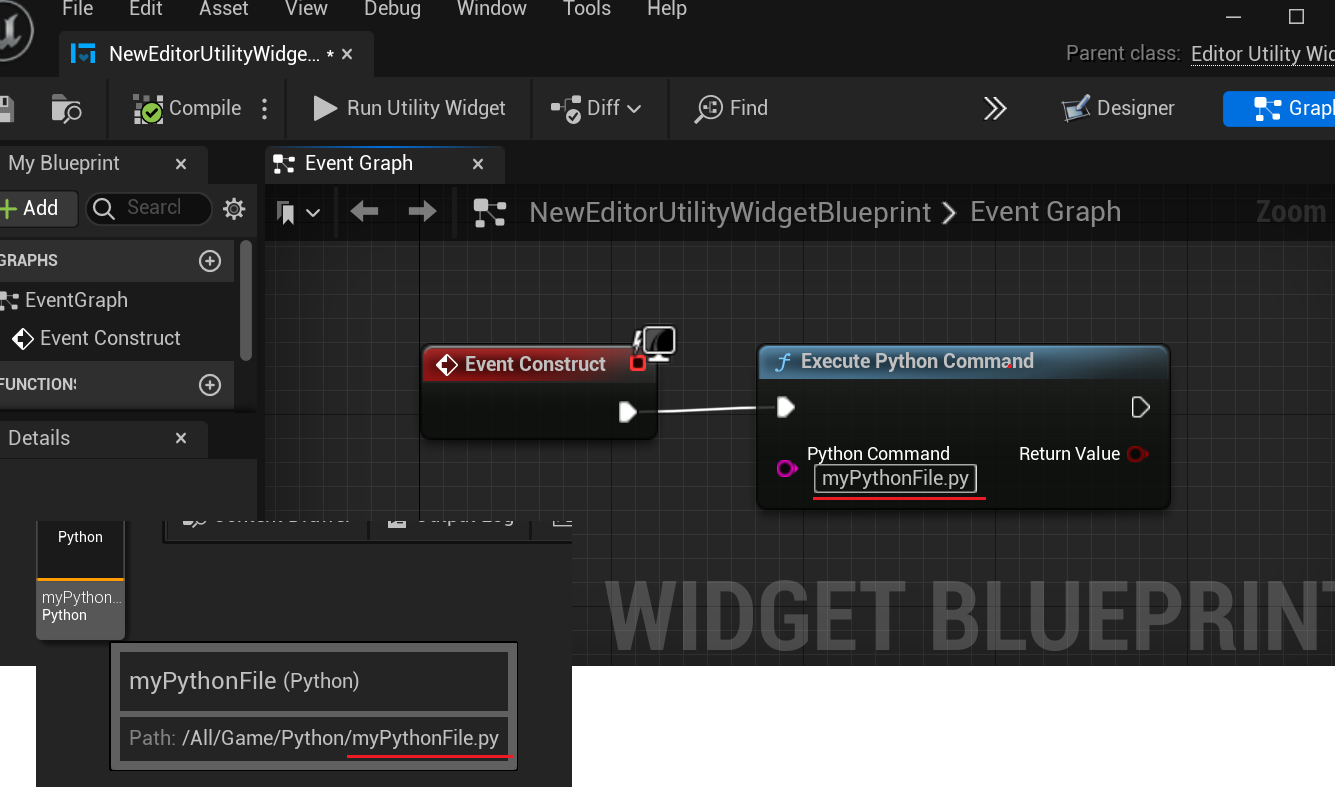Screen dimensions: 1335x787
Task: Close the Details panel
Action: pos(181,439)
